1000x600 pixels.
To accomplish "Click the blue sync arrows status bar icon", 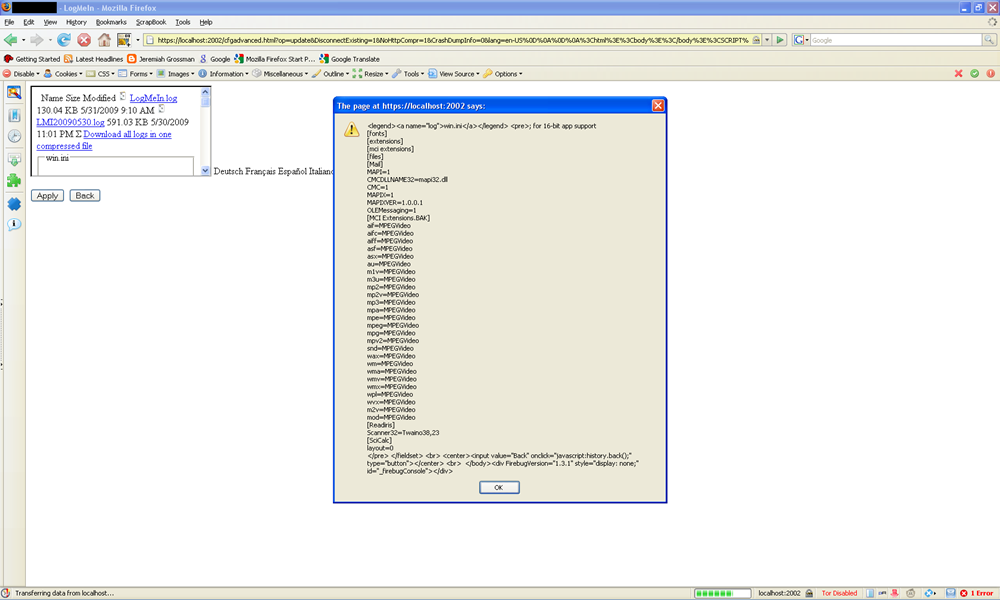I will 930,593.
